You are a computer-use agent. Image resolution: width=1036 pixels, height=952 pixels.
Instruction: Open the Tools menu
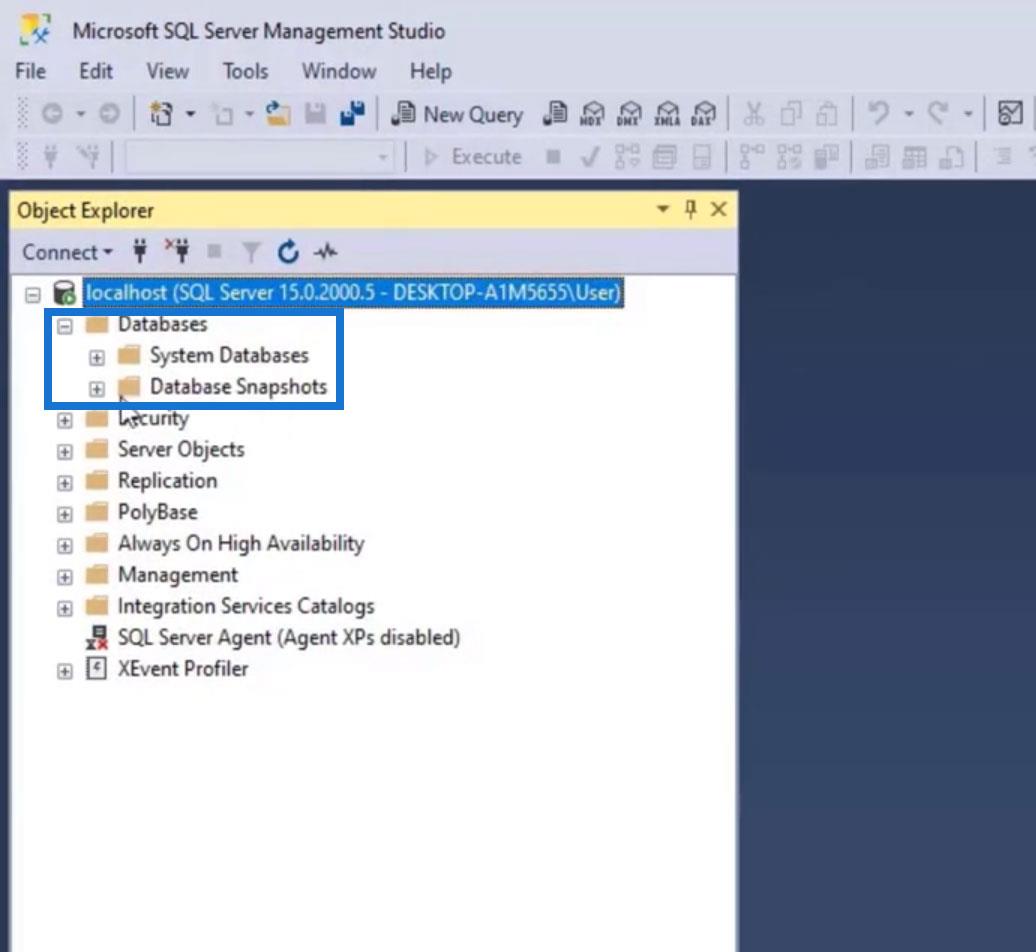pos(245,71)
